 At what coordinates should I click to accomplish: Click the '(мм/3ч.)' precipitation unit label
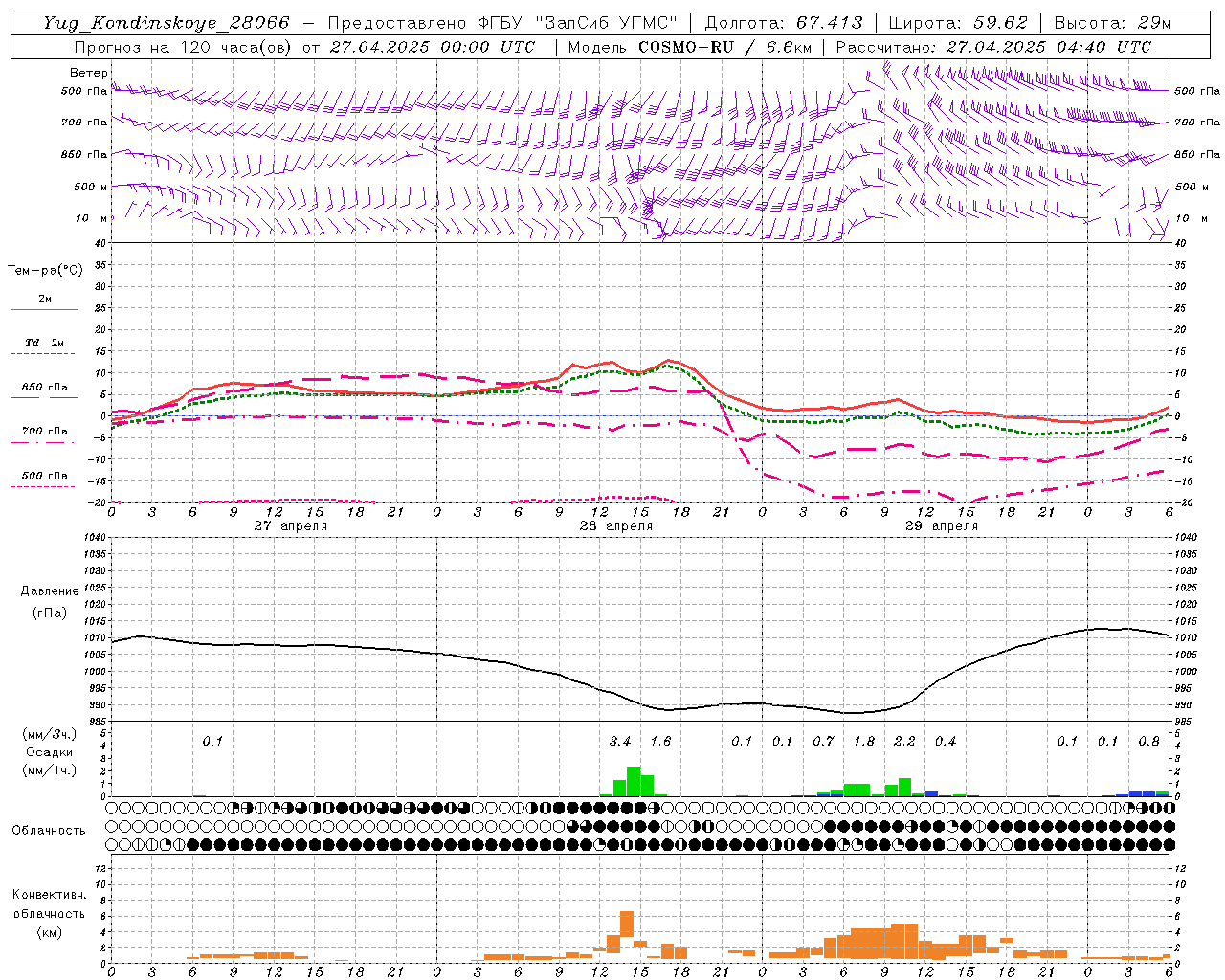[x=50, y=734]
